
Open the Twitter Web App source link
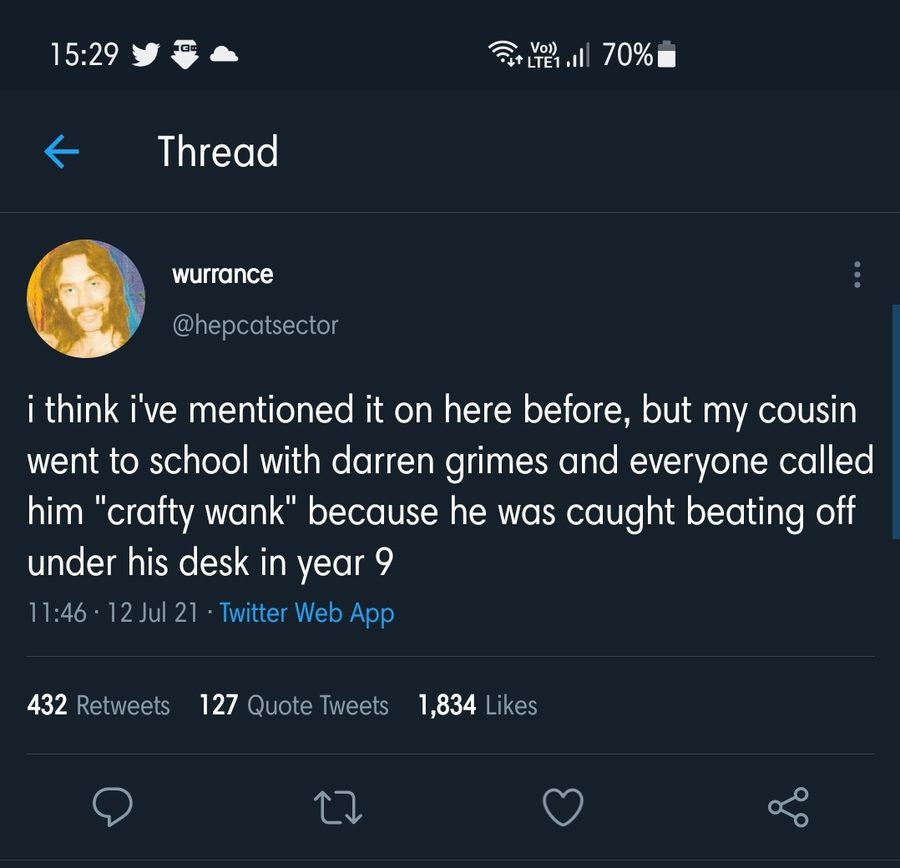(307, 612)
